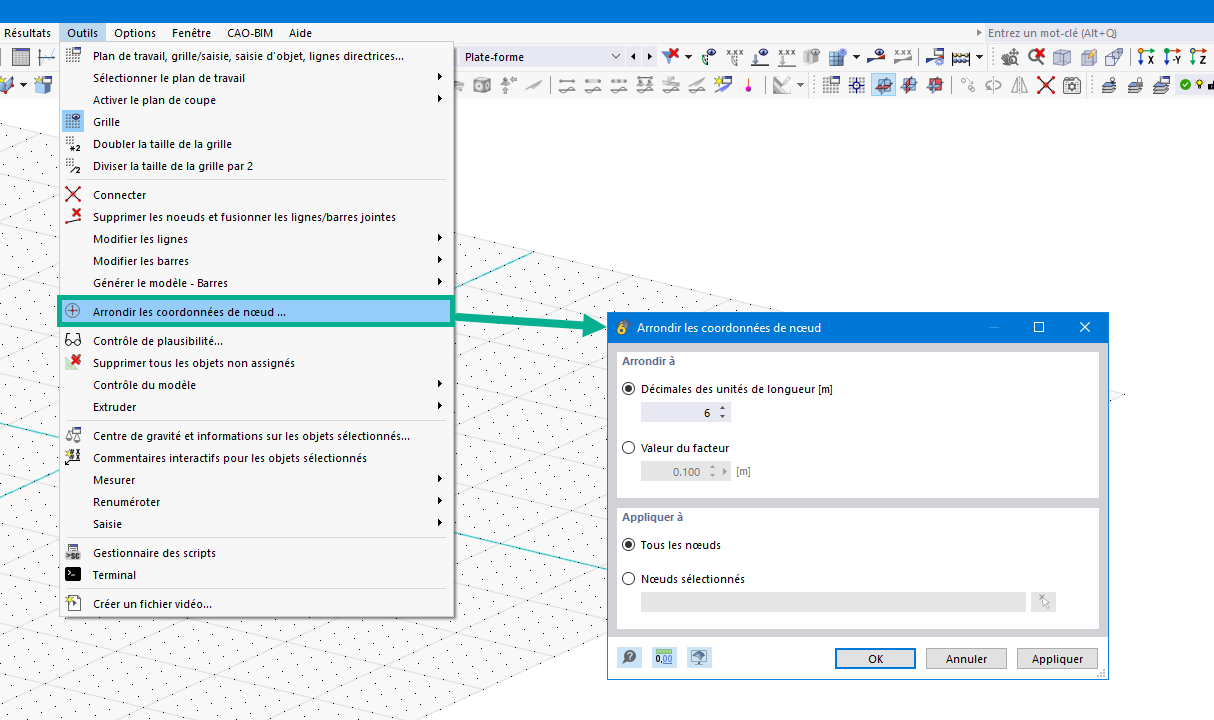
Task: Click the first wireframe cube view icon
Action: click(x=1062, y=57)
